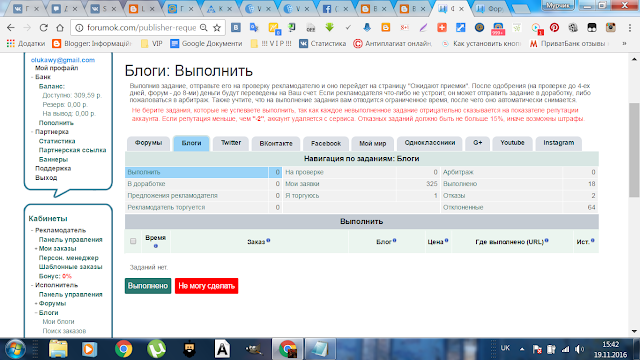Switch to Youtube tab
The width and height of the screenshot is (640, 360).
[x=512, y=143]
